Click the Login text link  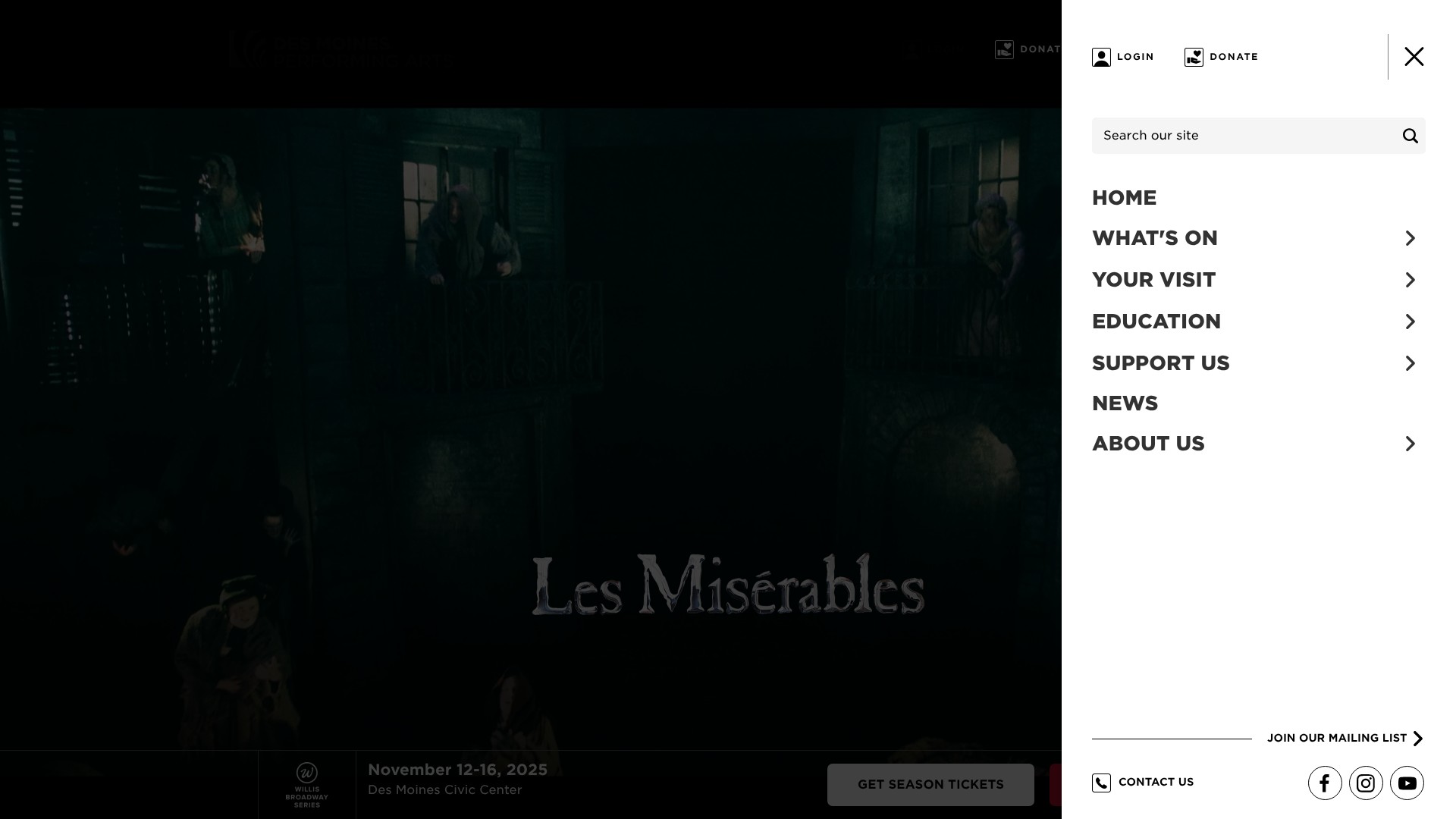click(1135, 57)
